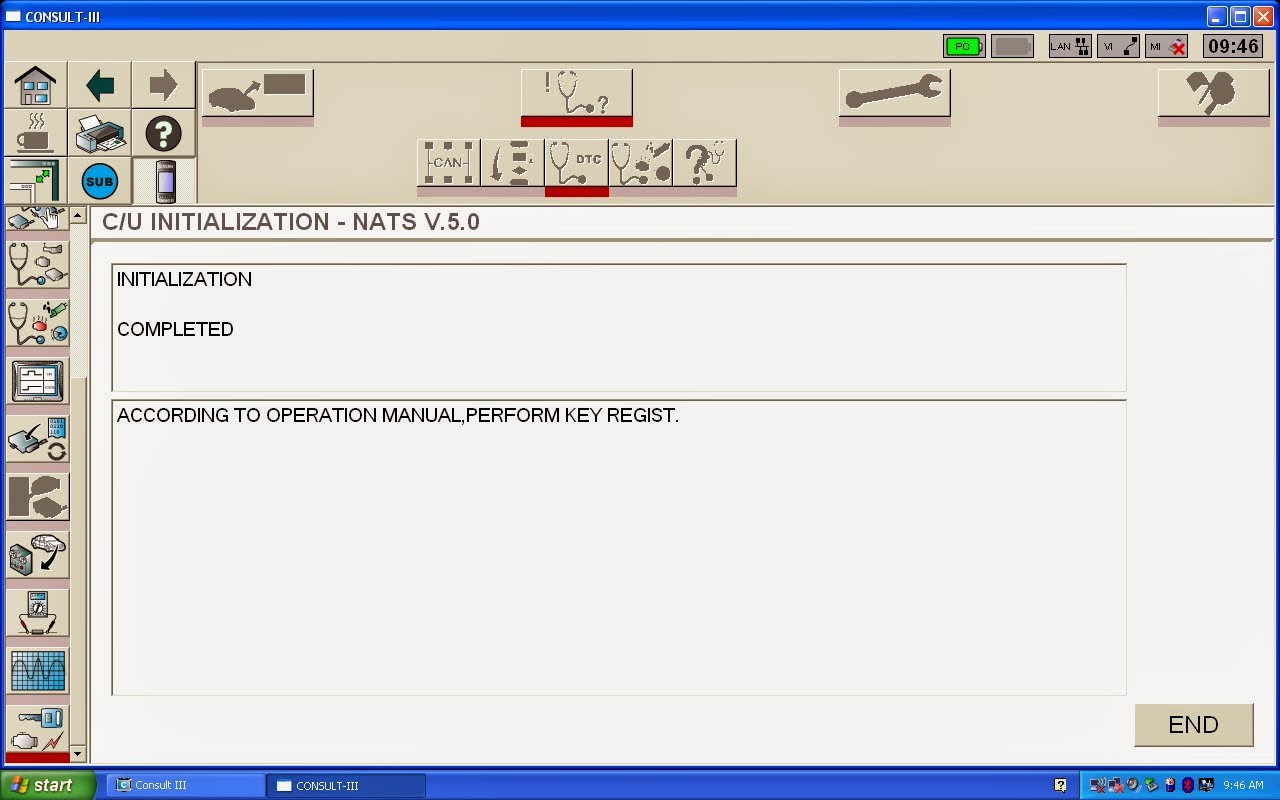
Task: Minimize the CONSULT-III window
Action: pyautogui.click(x=1217, y=16)
